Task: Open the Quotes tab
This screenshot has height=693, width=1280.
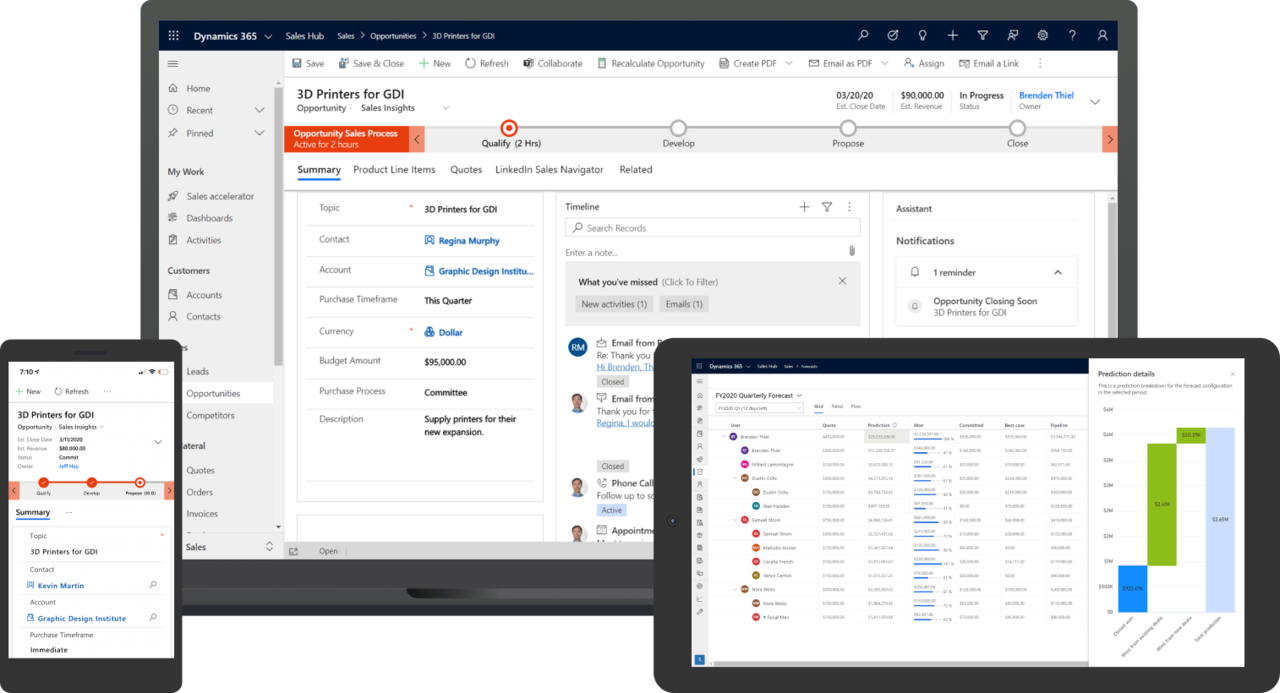Action: coord(465,170)
